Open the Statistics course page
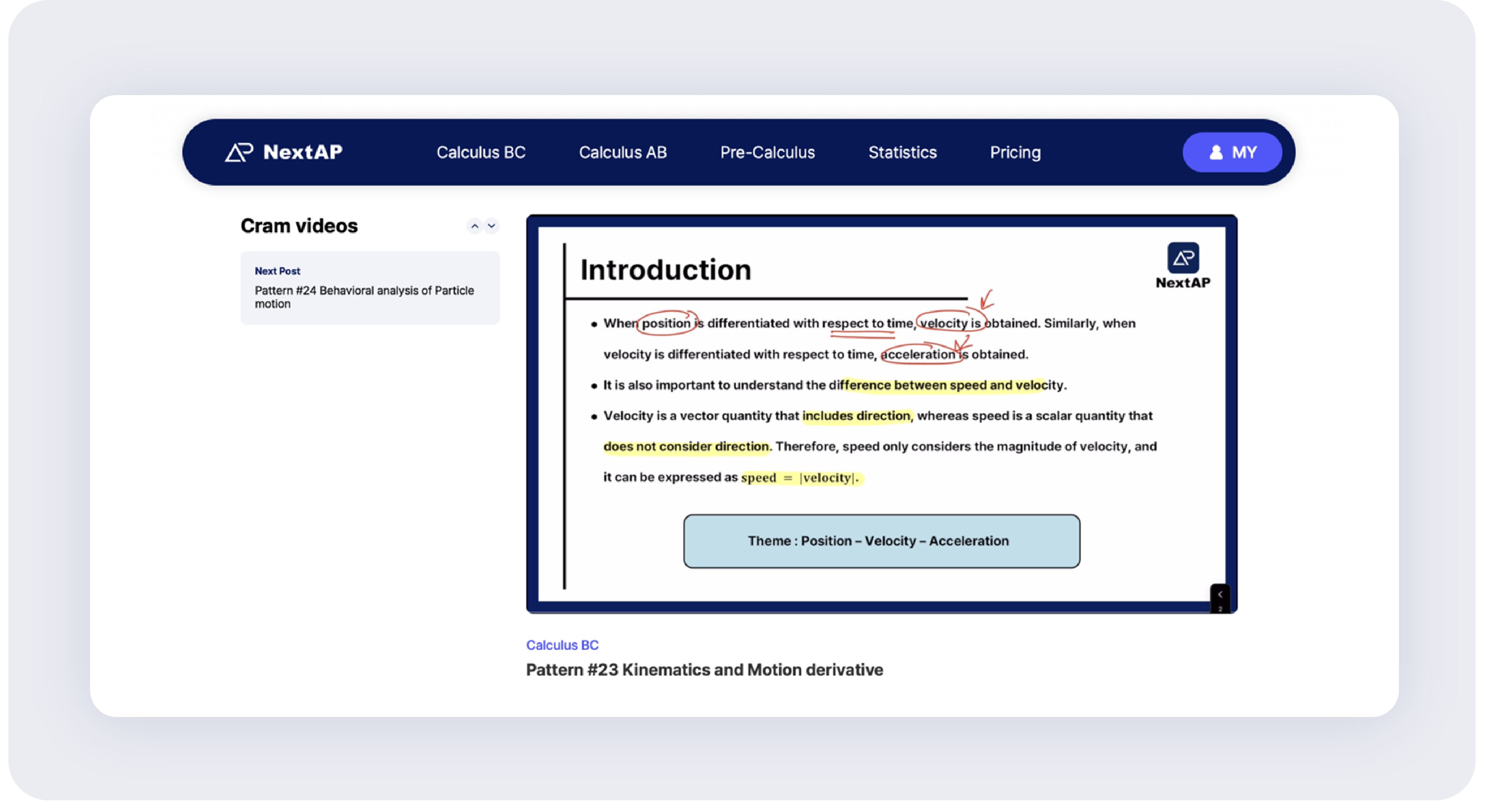 click(902, 153)
